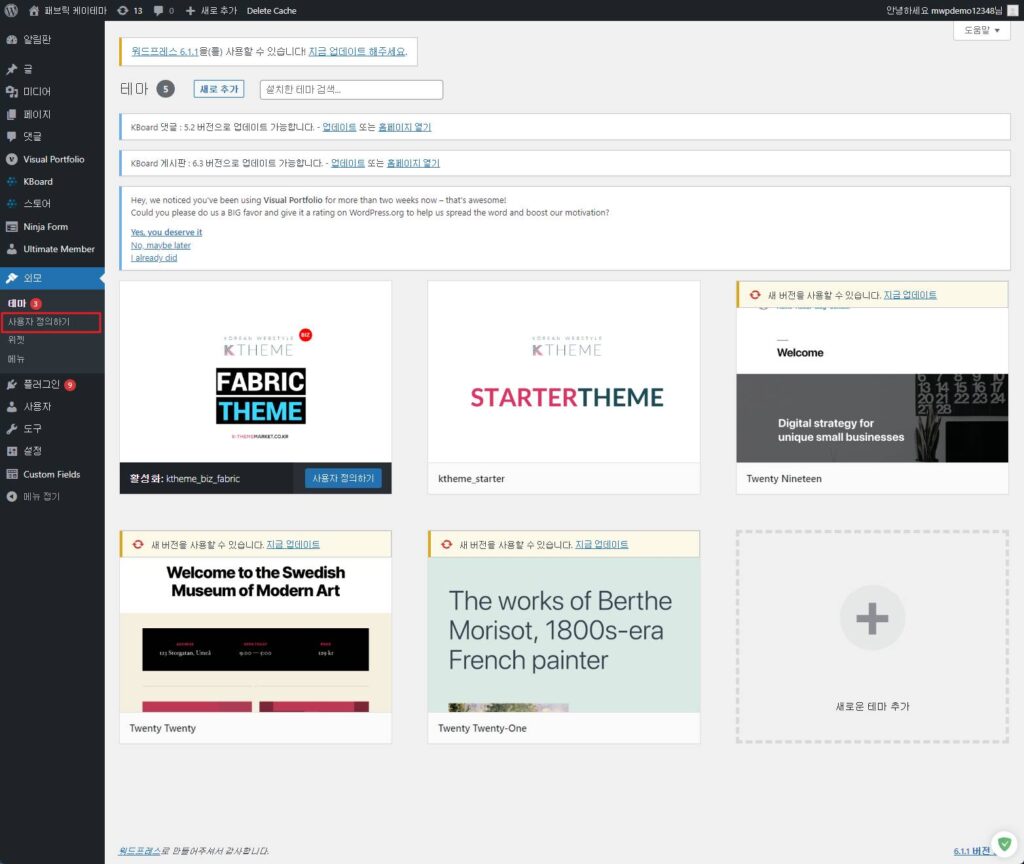The height and width of the screenshot is (864, 1024).
Task: Click the Twenty Nineteen theme name label
Action: tap(784, 479)
